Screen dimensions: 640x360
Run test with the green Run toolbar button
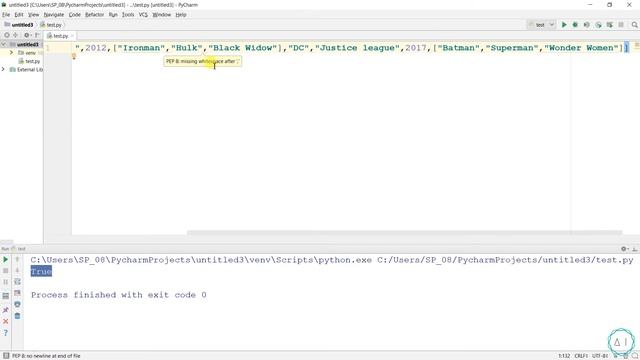[x=564, y=25]
